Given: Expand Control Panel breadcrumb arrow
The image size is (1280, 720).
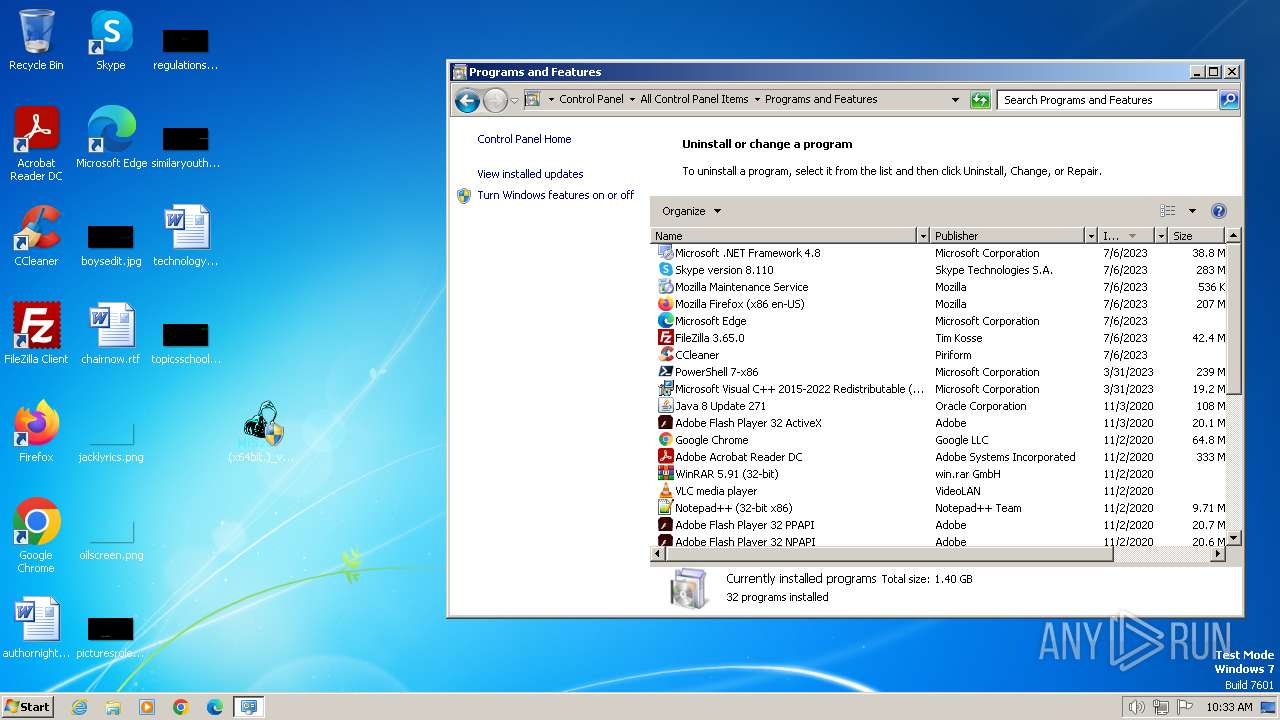Looking at the screenshot, I should [x=632, y=100].
